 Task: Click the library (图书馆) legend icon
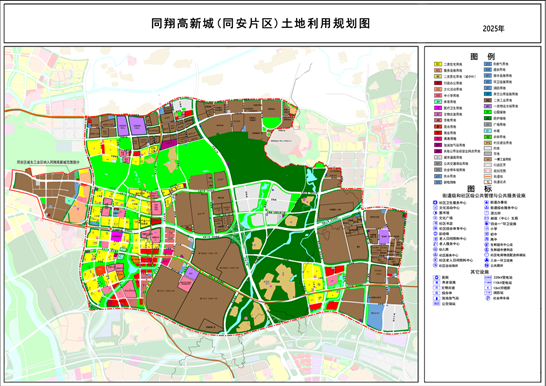pyautogui.click(x=435, y=213)
